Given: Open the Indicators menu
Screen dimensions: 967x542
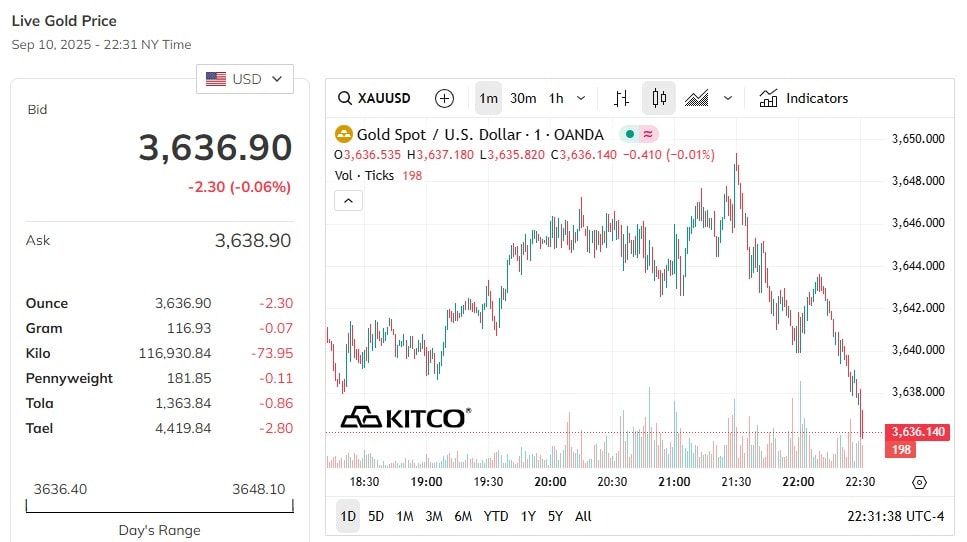Looking at the screenshot, I should 804,98.
